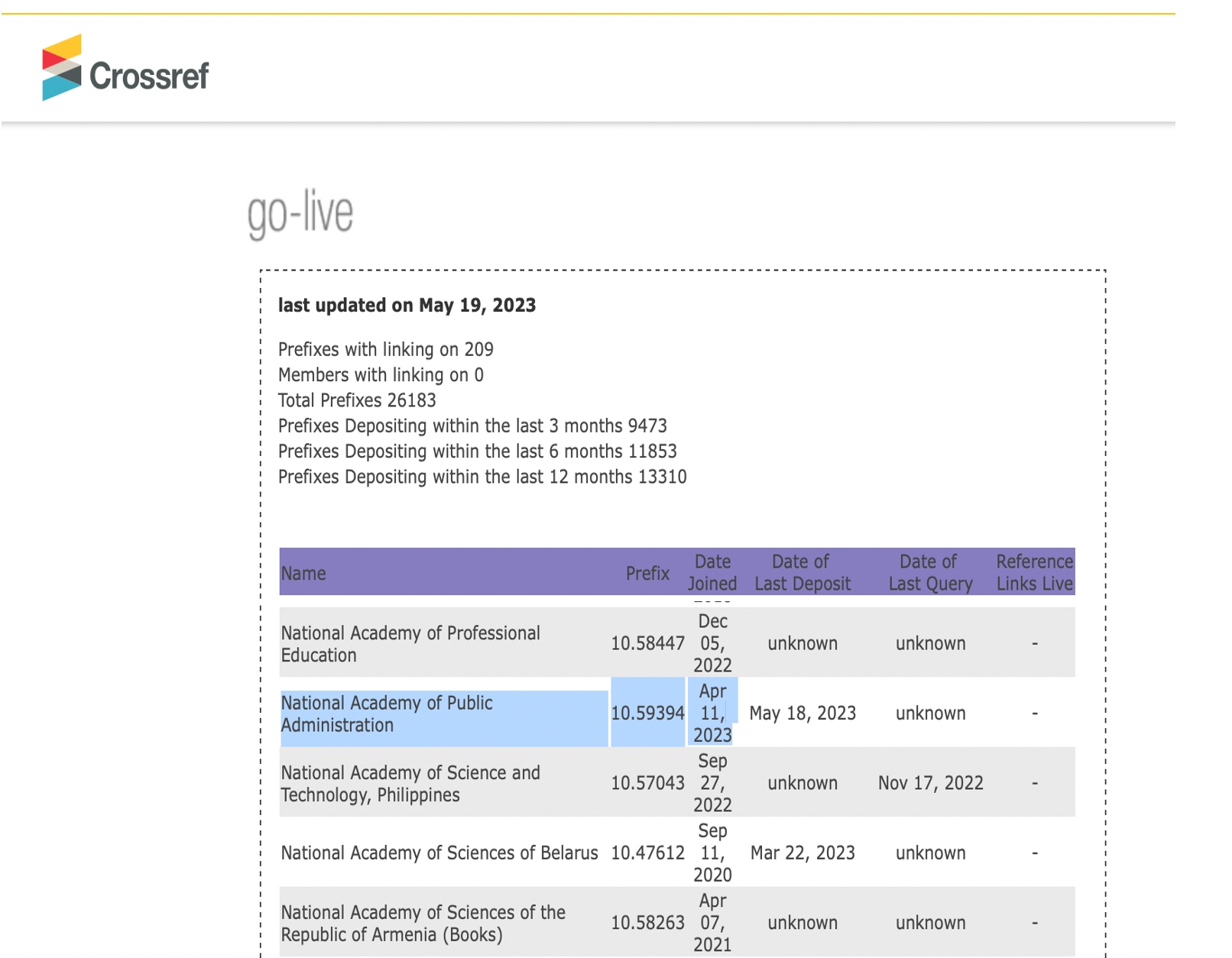Click the Crossref logo

[125, 67]
